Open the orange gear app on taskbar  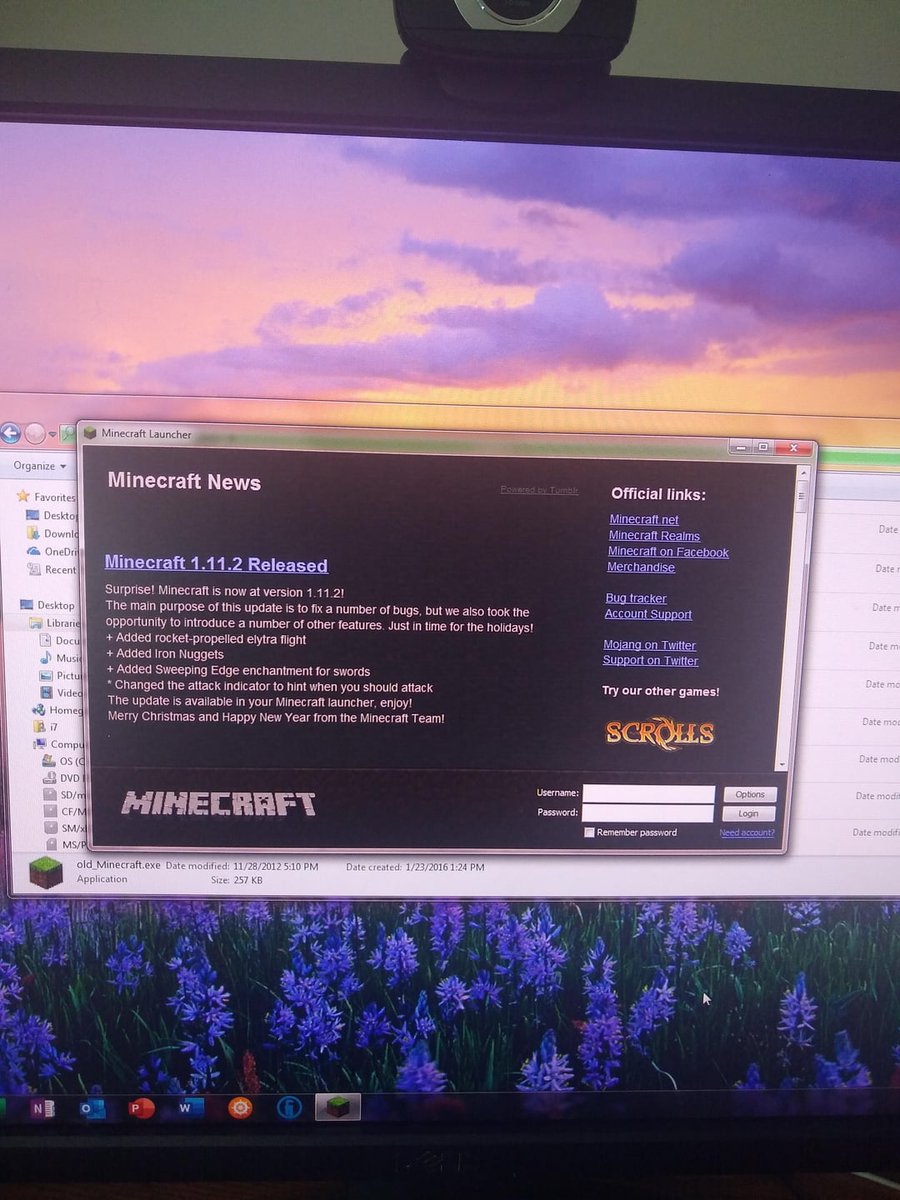click(240, 1107)
